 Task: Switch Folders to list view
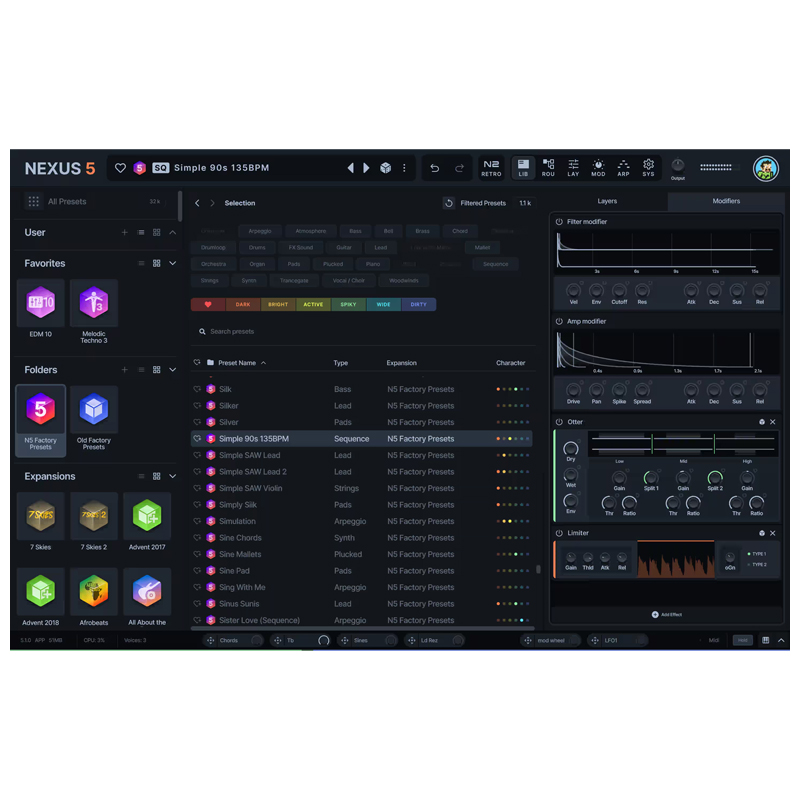tap(141, 370)
